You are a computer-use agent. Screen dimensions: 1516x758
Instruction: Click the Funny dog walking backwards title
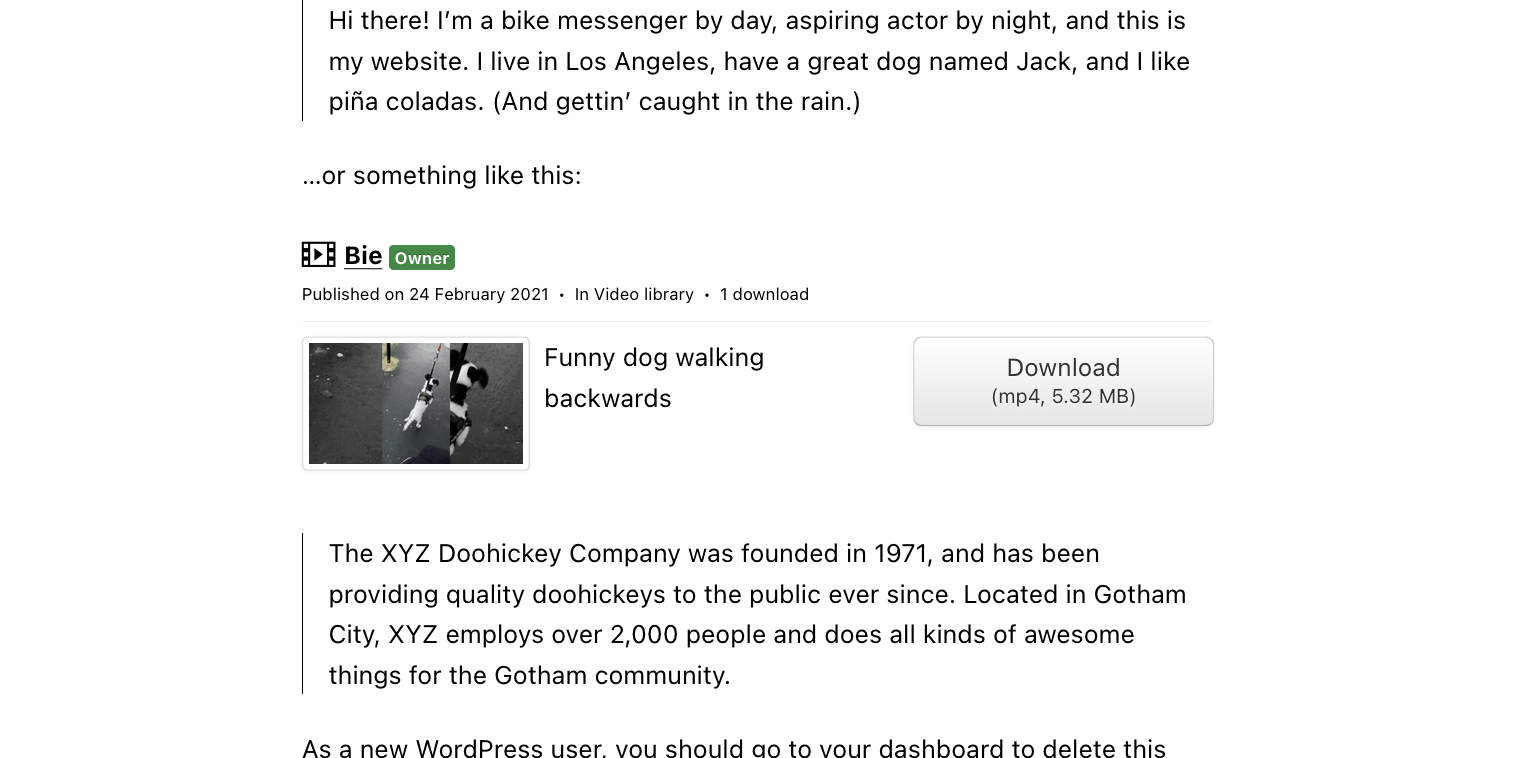tap(654, 378)
